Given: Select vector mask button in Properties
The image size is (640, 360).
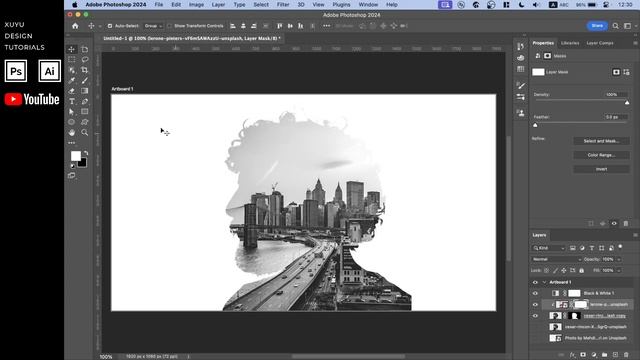Looking at the screenshot, I should point(627,72).
